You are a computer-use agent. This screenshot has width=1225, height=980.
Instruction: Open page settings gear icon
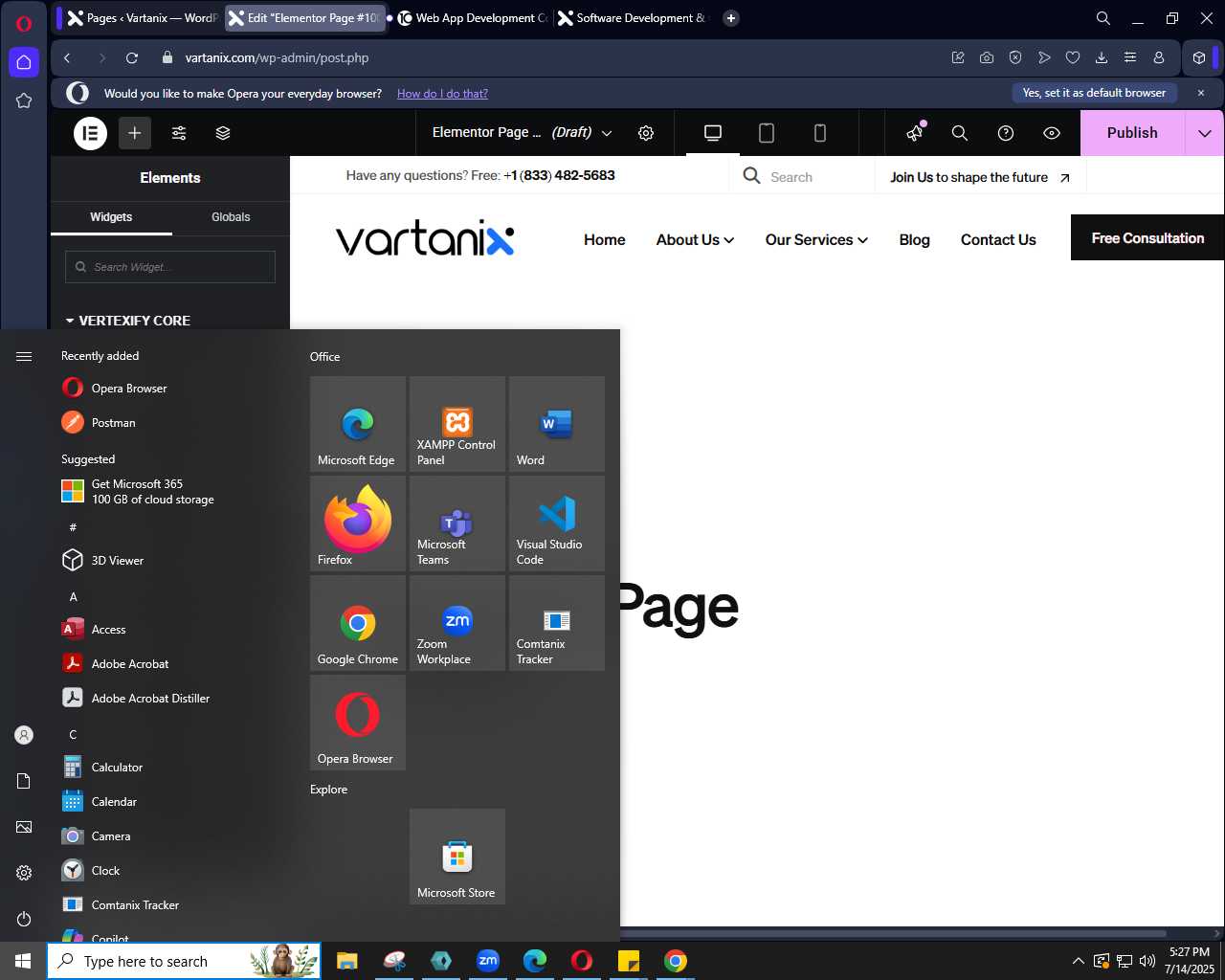click(x=646, y=133)
